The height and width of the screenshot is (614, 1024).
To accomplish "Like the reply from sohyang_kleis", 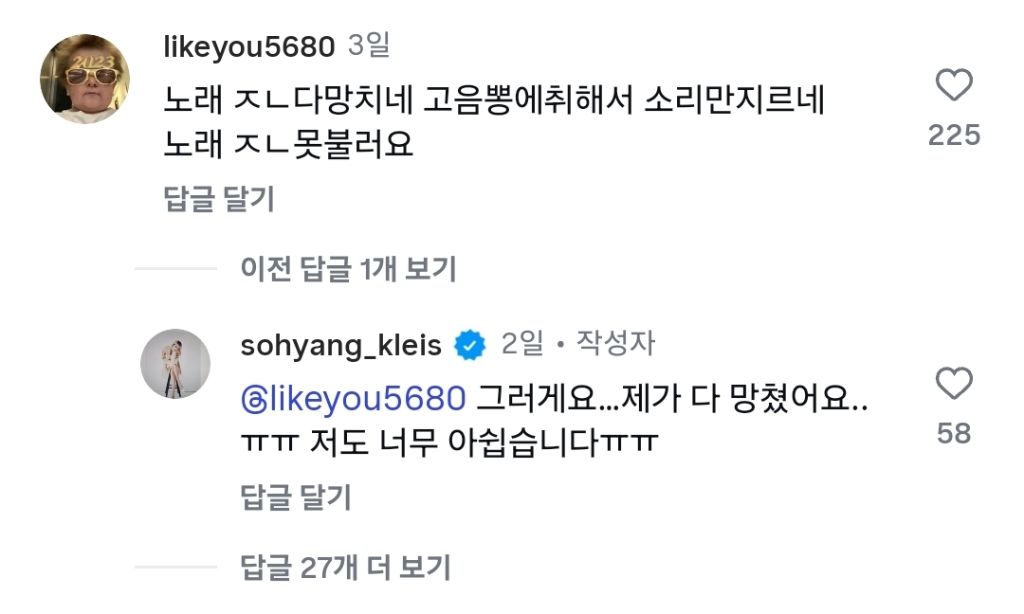I will coord(953,385).
